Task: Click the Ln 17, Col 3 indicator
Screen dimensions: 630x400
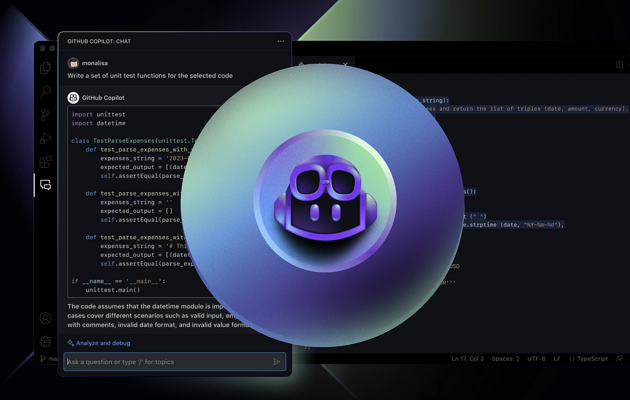Action: click(x=466, y=359)
